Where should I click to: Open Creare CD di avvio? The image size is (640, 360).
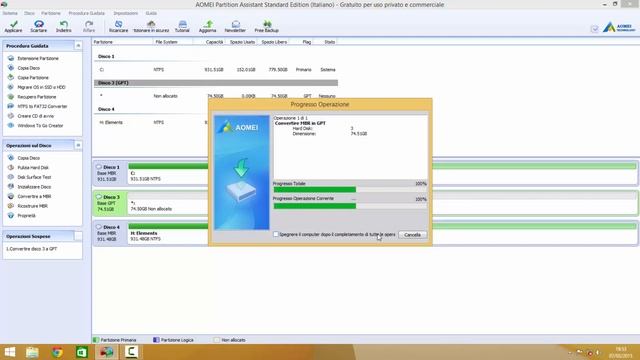[x=35, y=116]
